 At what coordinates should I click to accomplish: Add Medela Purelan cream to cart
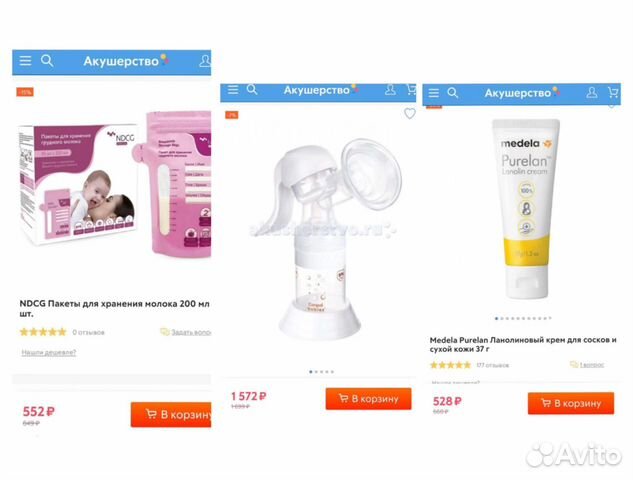pos(571,403)
